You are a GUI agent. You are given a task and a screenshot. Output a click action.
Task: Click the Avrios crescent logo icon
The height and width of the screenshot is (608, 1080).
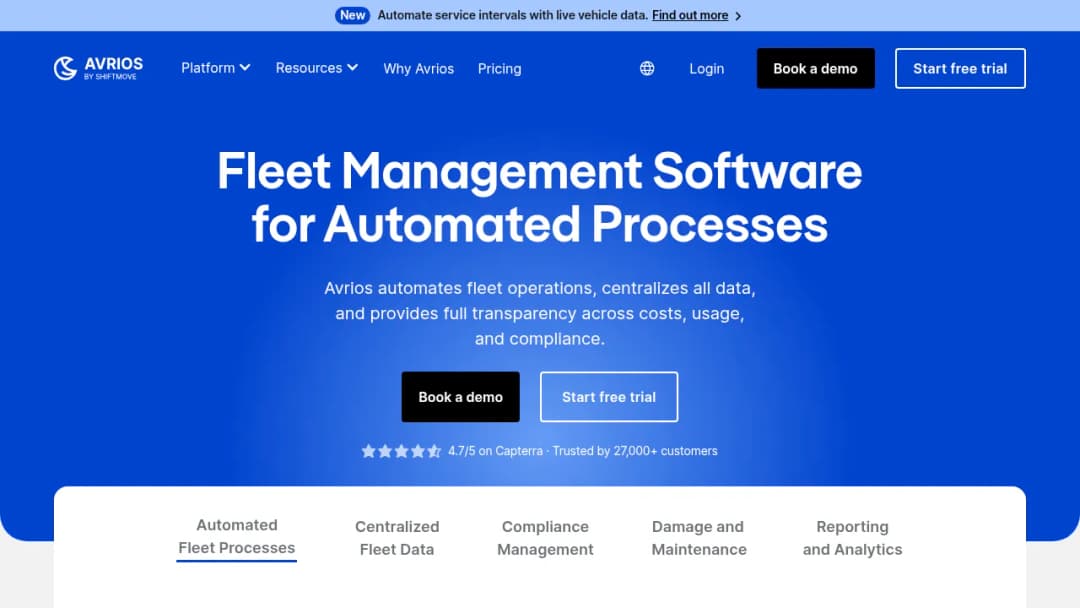point(65,68)
